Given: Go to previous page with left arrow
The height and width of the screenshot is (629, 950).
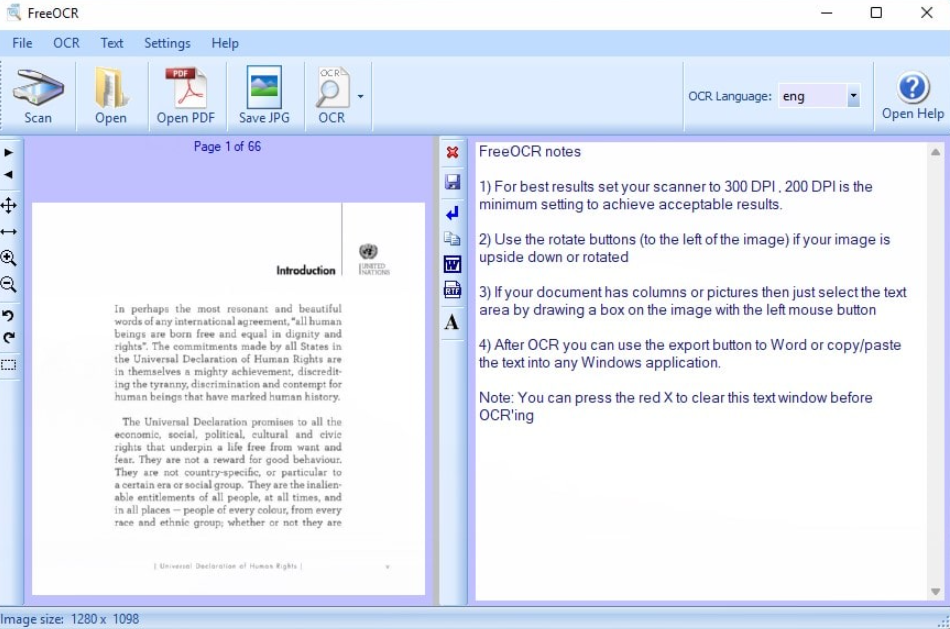Looking at the screenshot, I should pyautogui.click(x=8, y=175).
